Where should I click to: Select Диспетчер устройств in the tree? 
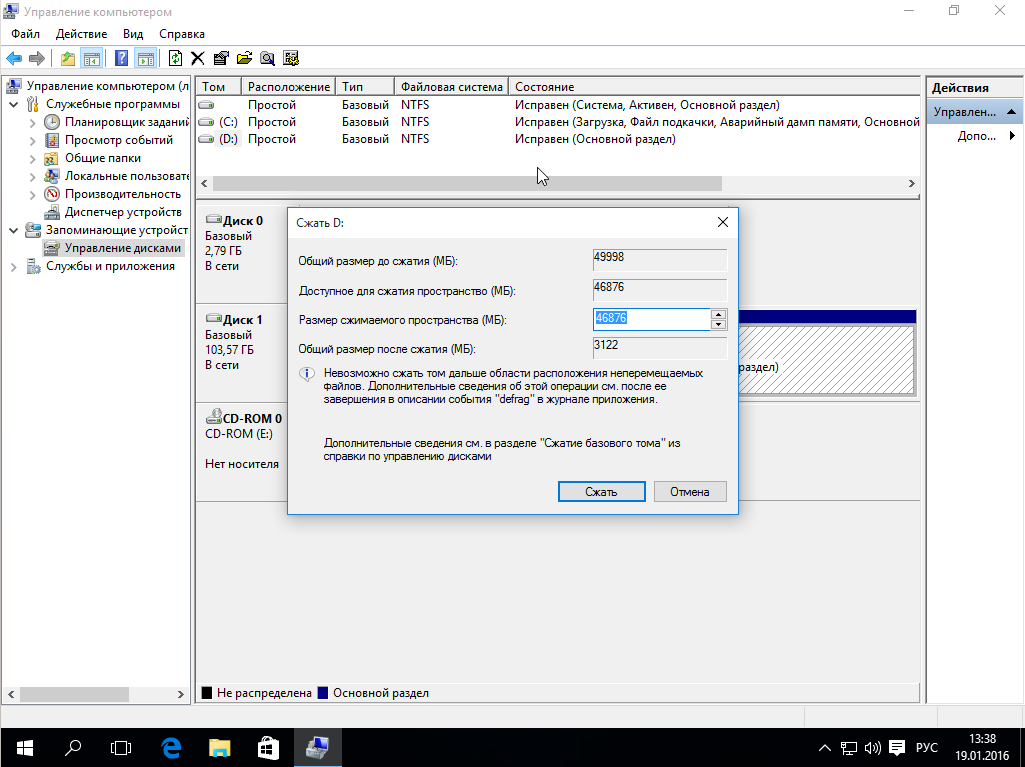click(122, 212)
